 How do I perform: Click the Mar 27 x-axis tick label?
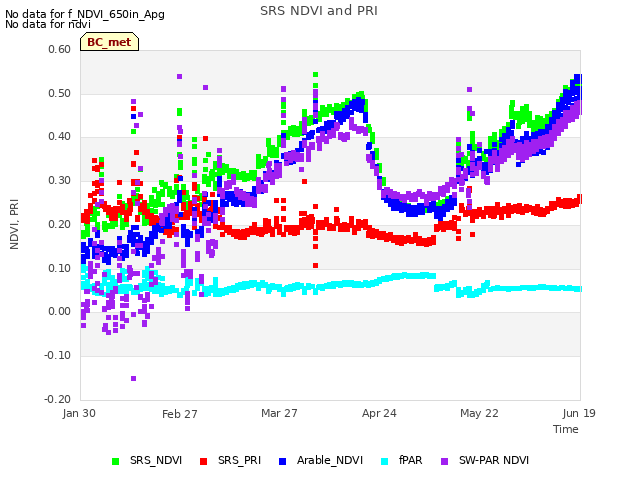279,413
